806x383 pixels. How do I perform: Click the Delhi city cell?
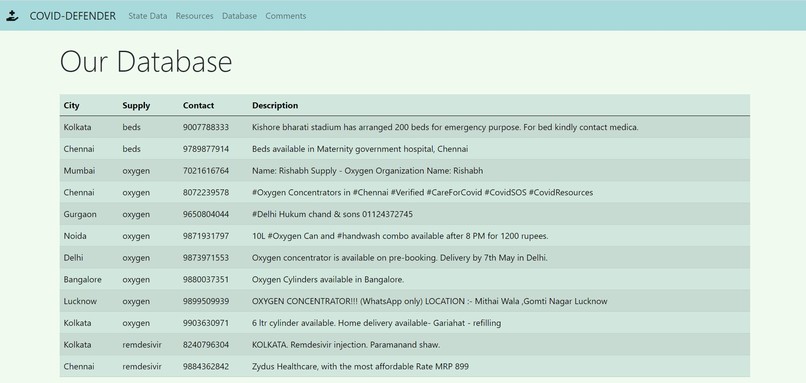(73, 258)
